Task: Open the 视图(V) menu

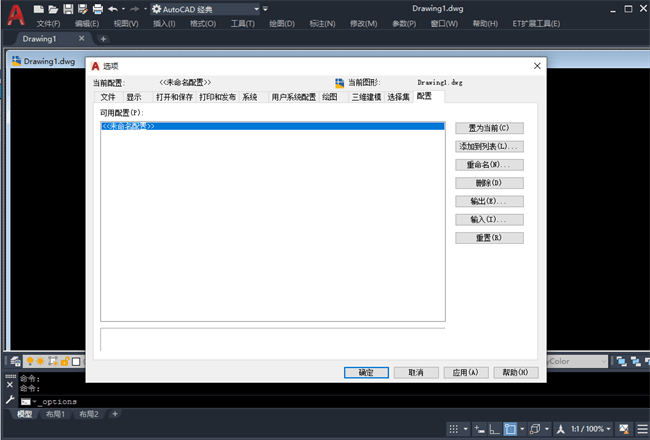Action: pyautogui.click(x=126, y=24)
